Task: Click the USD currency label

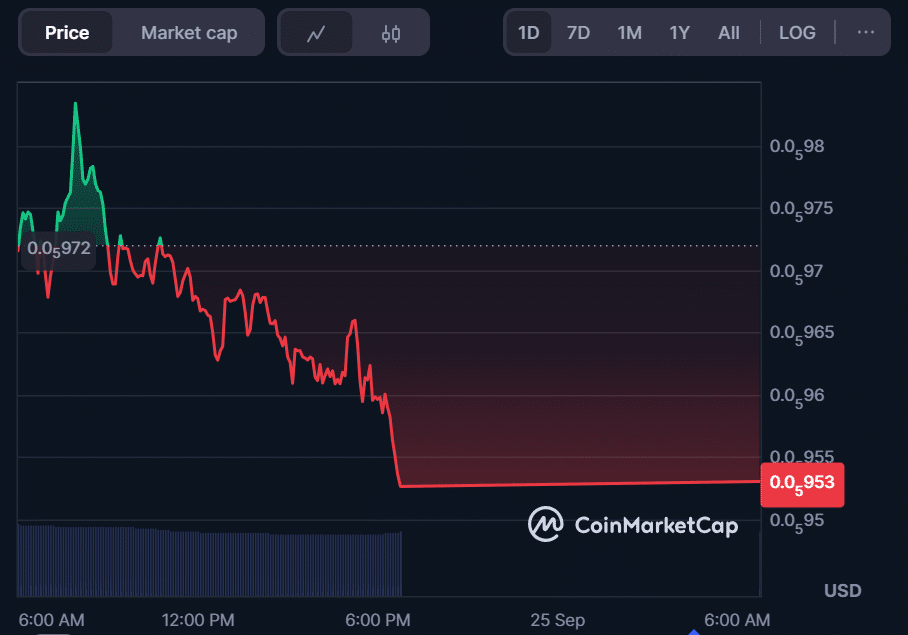Action: (x=842, y=591)
